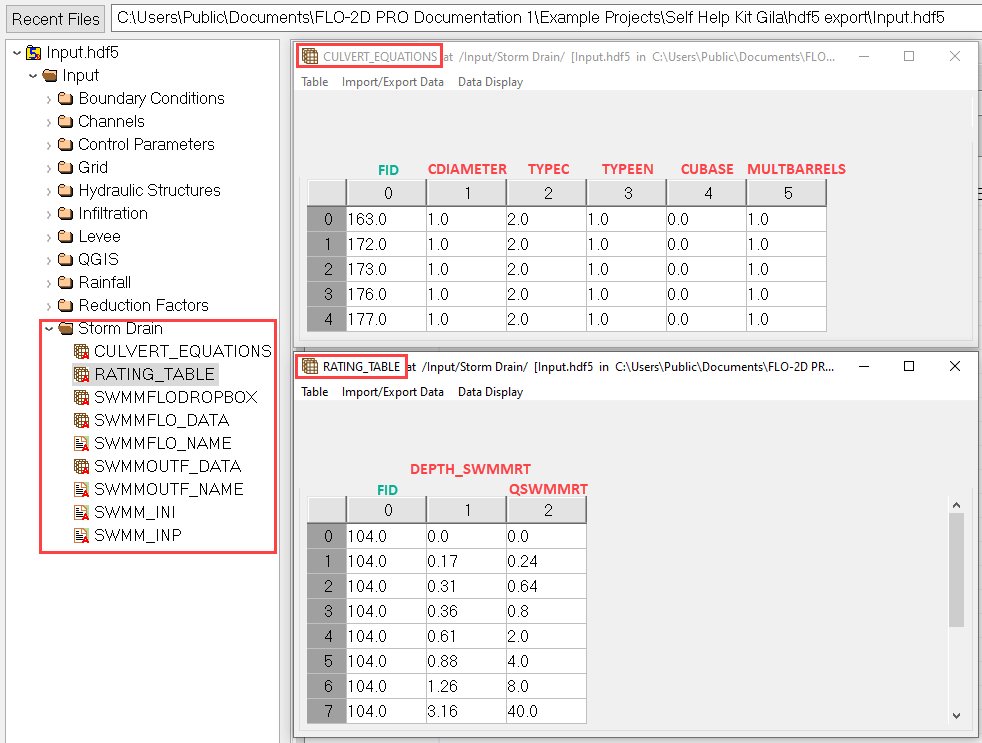Click the SWMMFLO_NAME text dataset icon
The width and height of the screenshot is (982, 743).
point(82,443)
